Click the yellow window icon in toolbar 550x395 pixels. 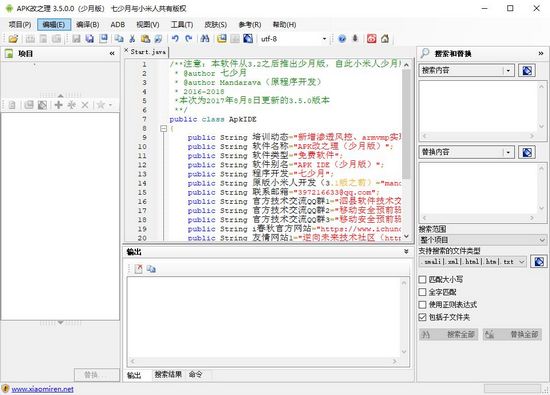pyautogui.click(x=222, y=39)
